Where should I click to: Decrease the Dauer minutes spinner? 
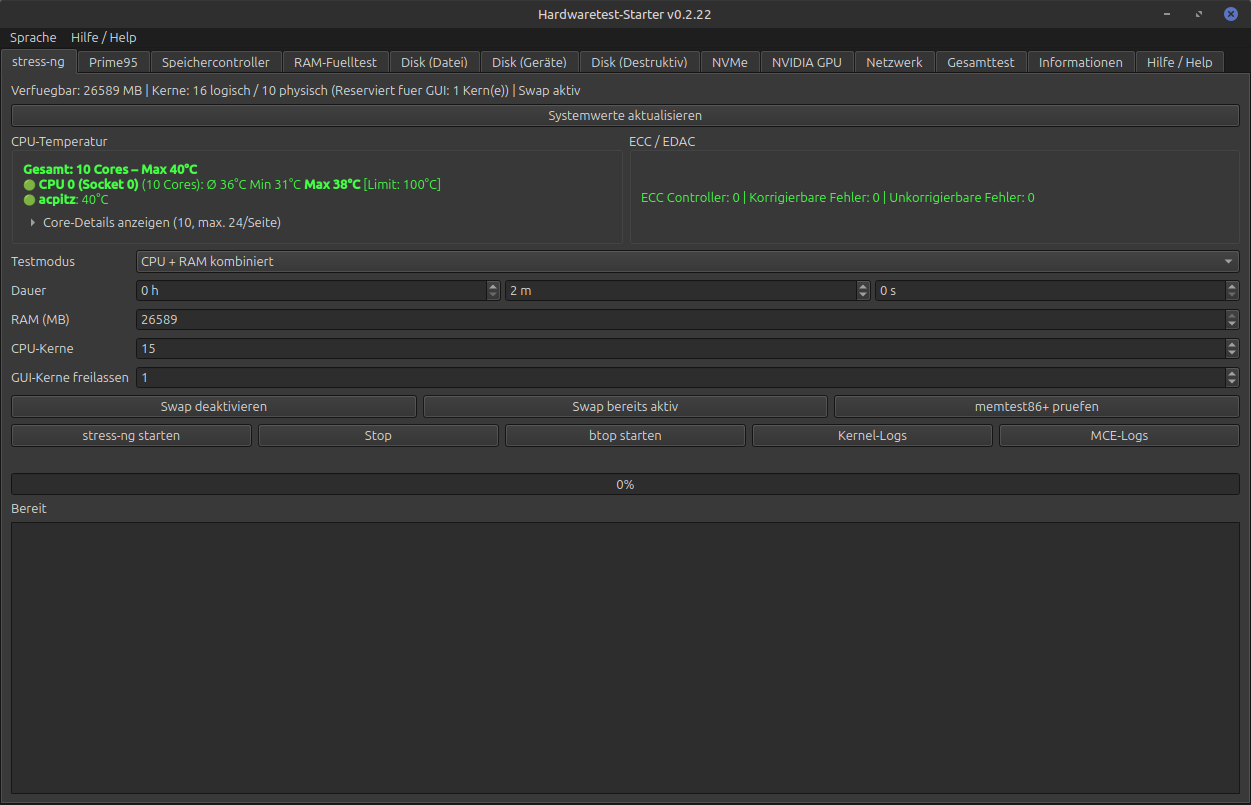tap(864, 296)
